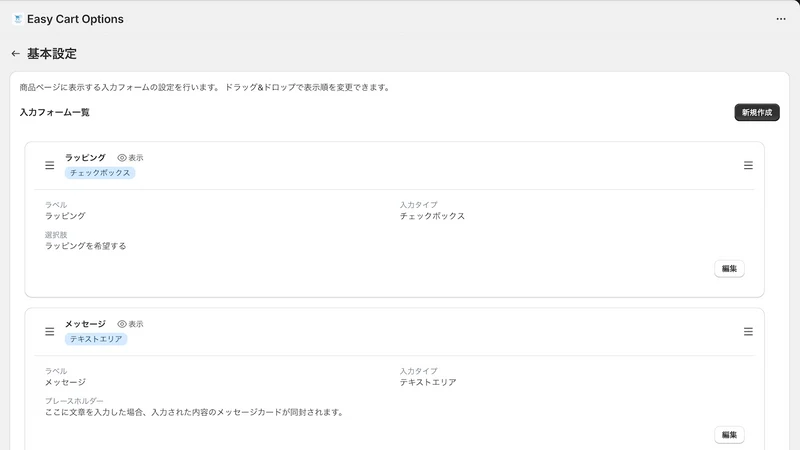Screen dimensions: 800x450
Task: Click the right hamburger icon on メッセージ card
Action: pyautogui.click(x=748, y=332)
